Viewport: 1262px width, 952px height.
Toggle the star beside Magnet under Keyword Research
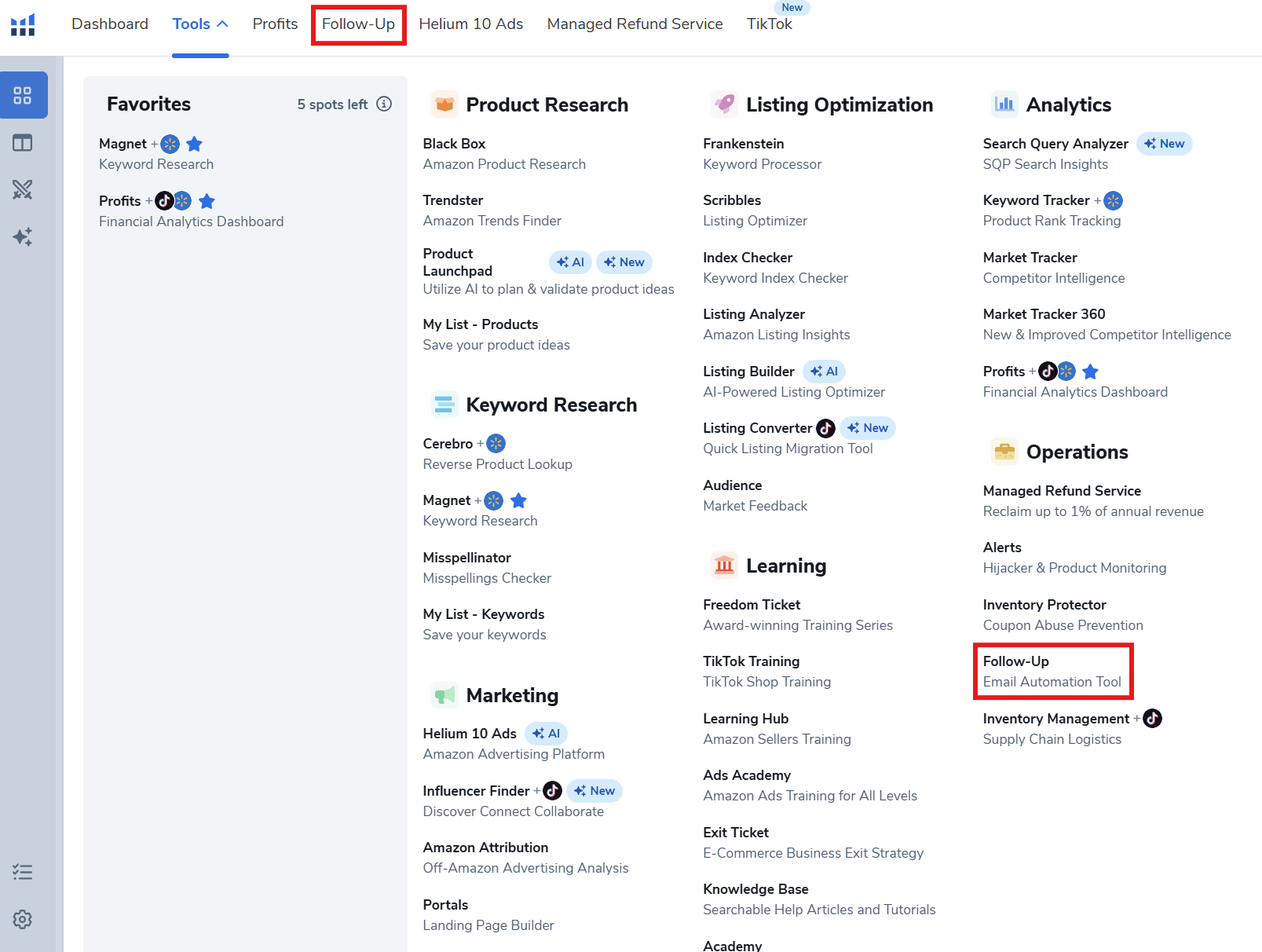(518, 500)
